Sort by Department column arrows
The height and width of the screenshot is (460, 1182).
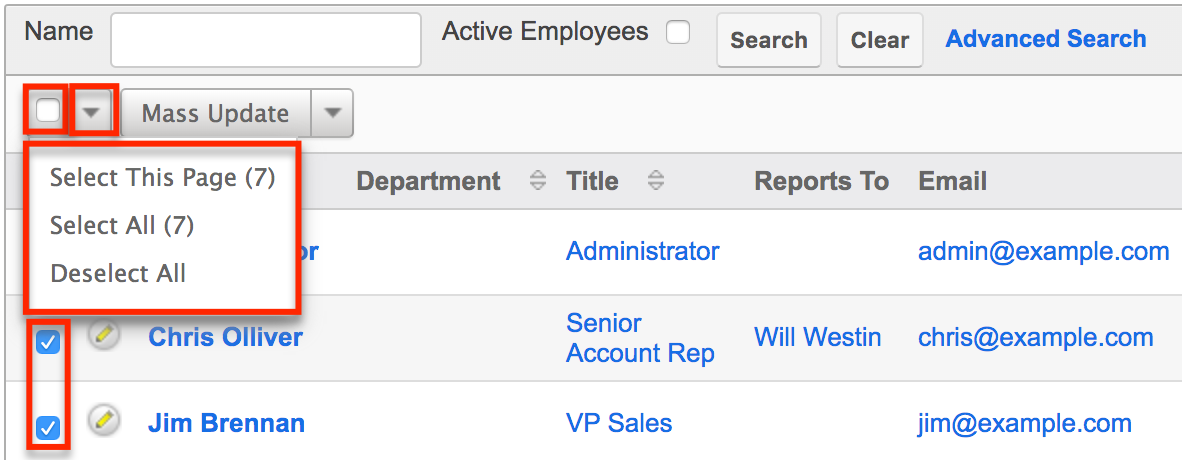(538, 181)
